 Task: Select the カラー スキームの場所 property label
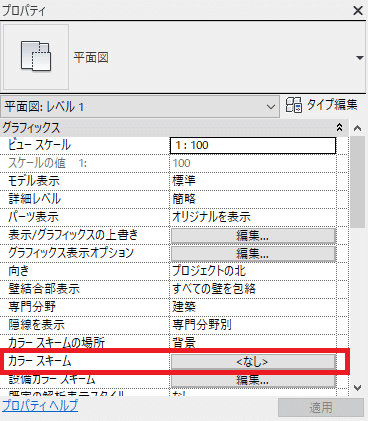point(56,343)
